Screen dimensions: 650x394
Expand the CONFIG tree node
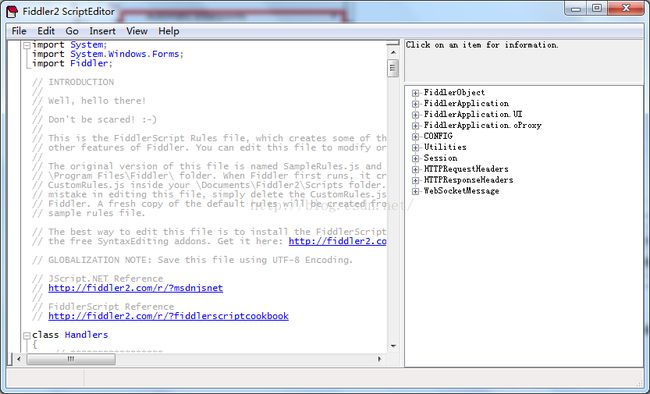tap(415, 136)
